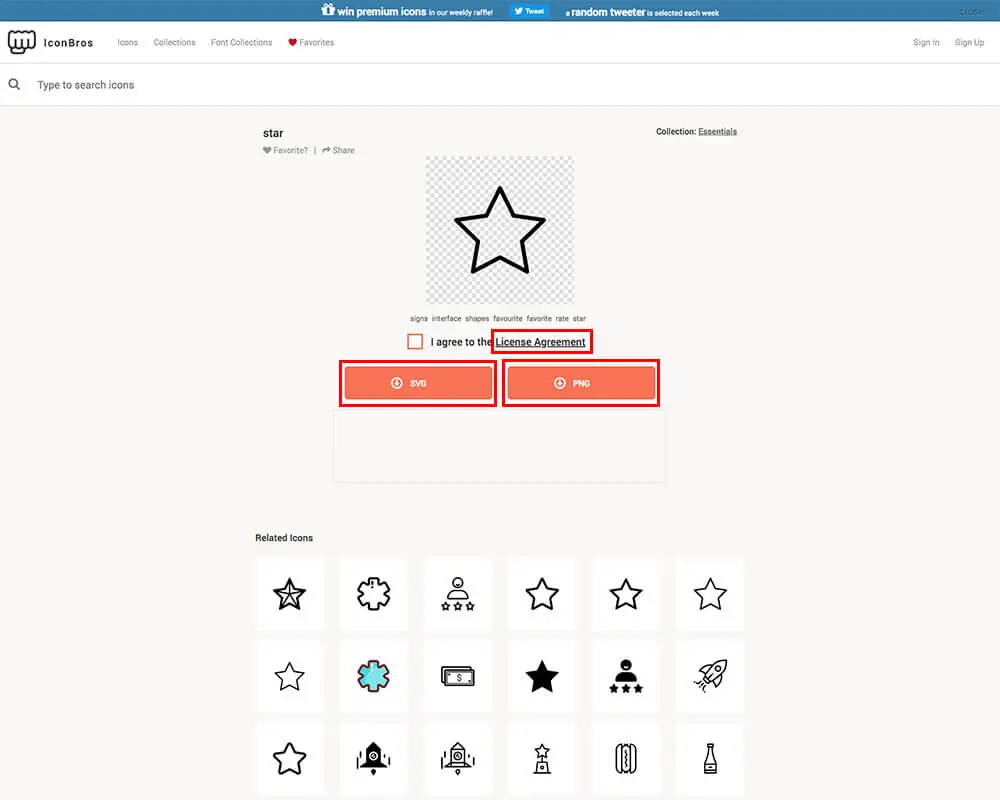
Task: Tick the I agree to license checkbox
Action: click(415, 341)
